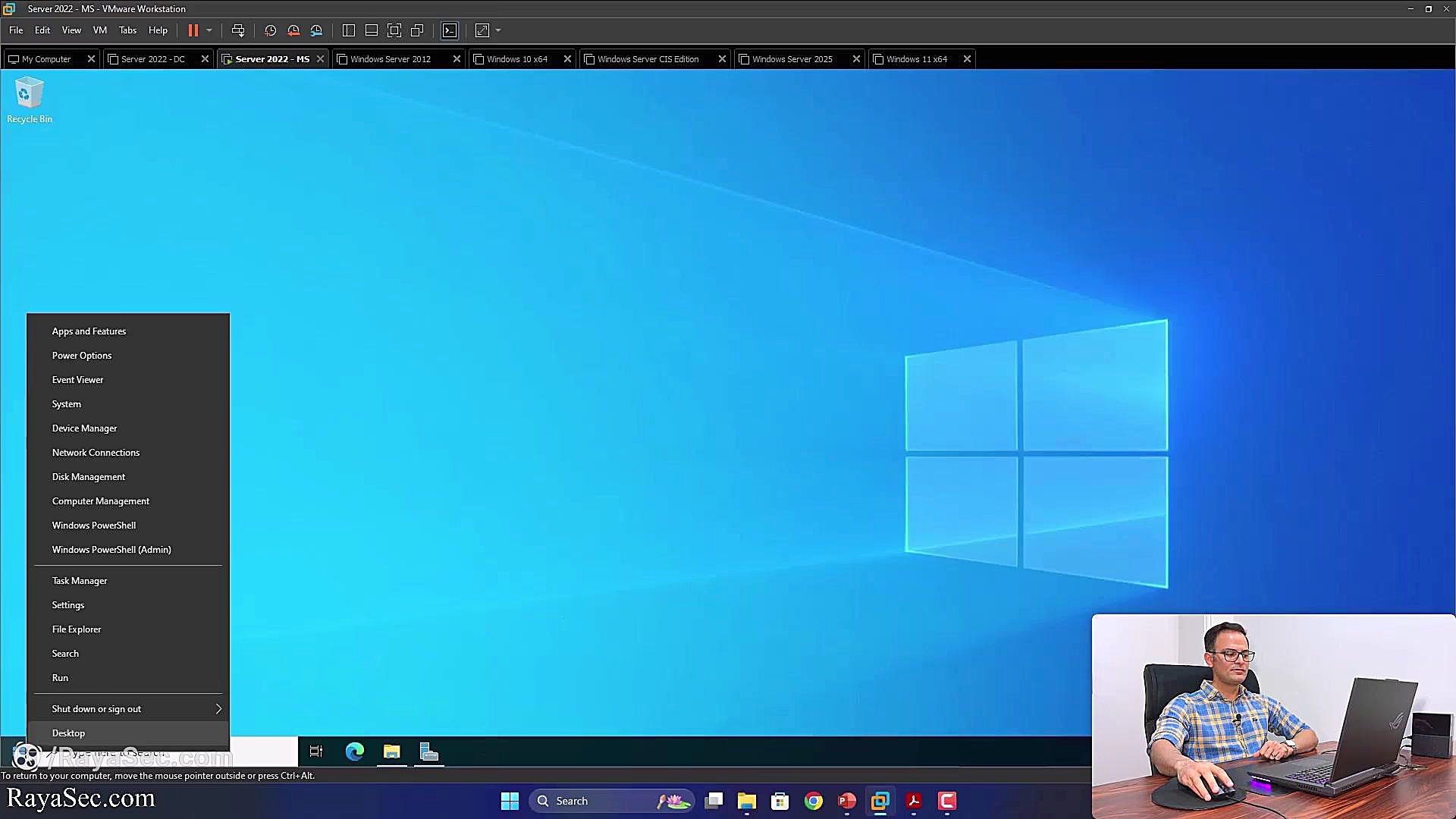Open the View menu
The image size is (1456, 819).
point(71,30)
